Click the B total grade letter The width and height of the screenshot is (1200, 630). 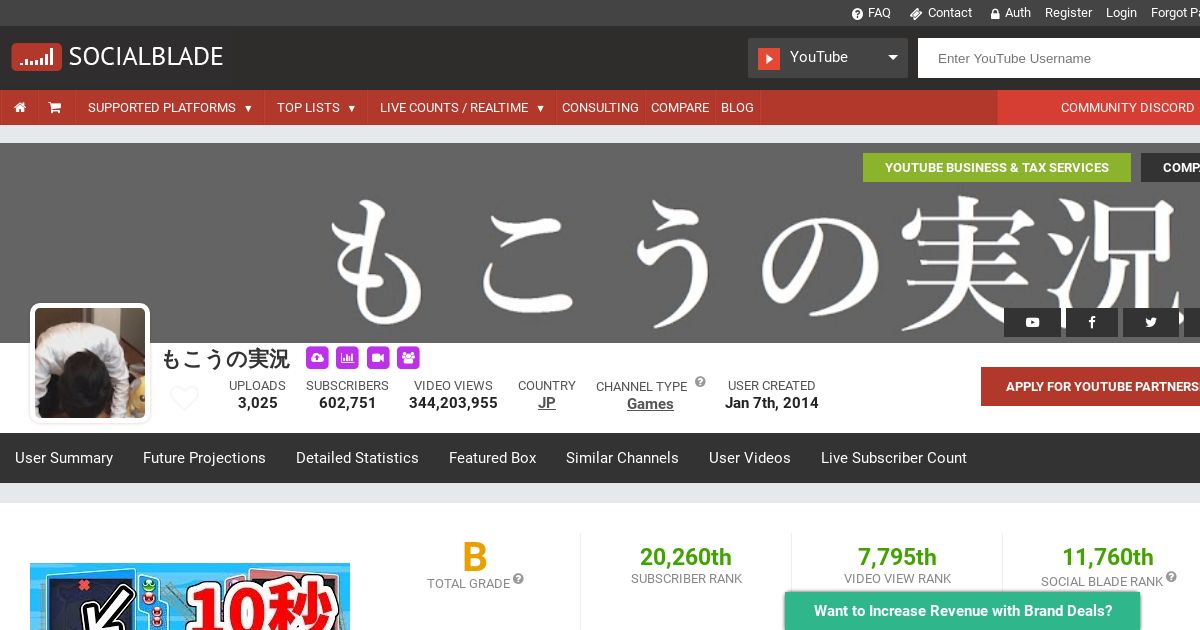pos(475,557)
